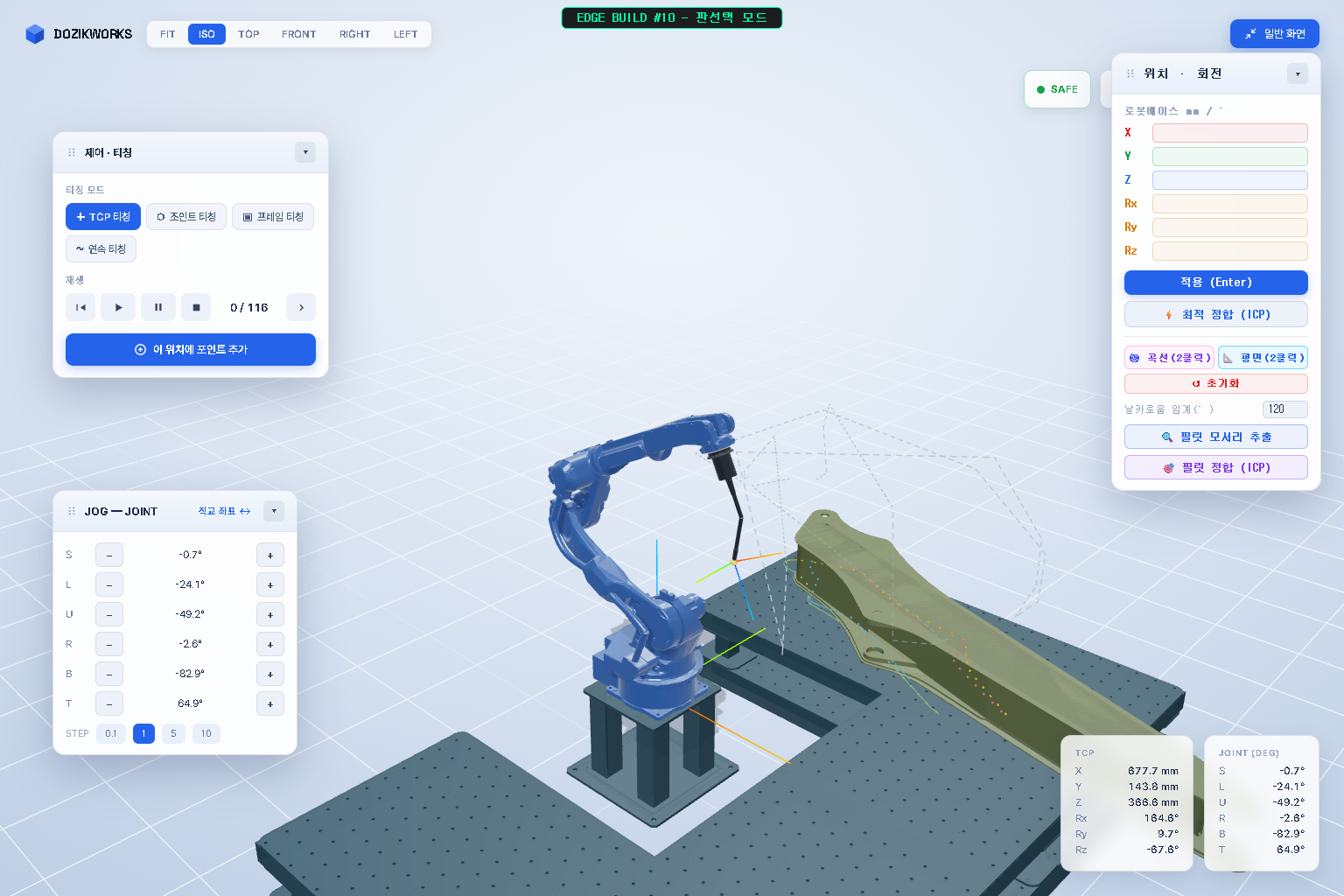Set jog step to 5
The image size is (1344, 896).
click(x=173, y=733)
